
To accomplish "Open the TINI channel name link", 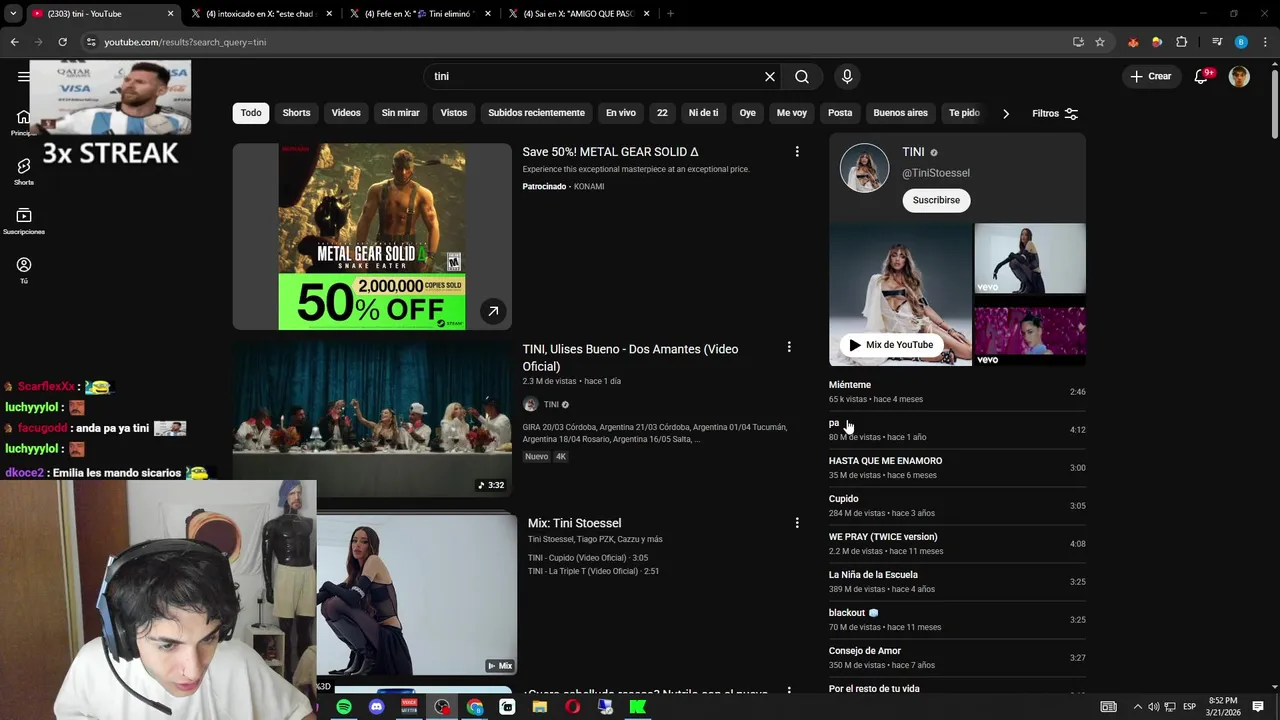I will pos(913,152).
